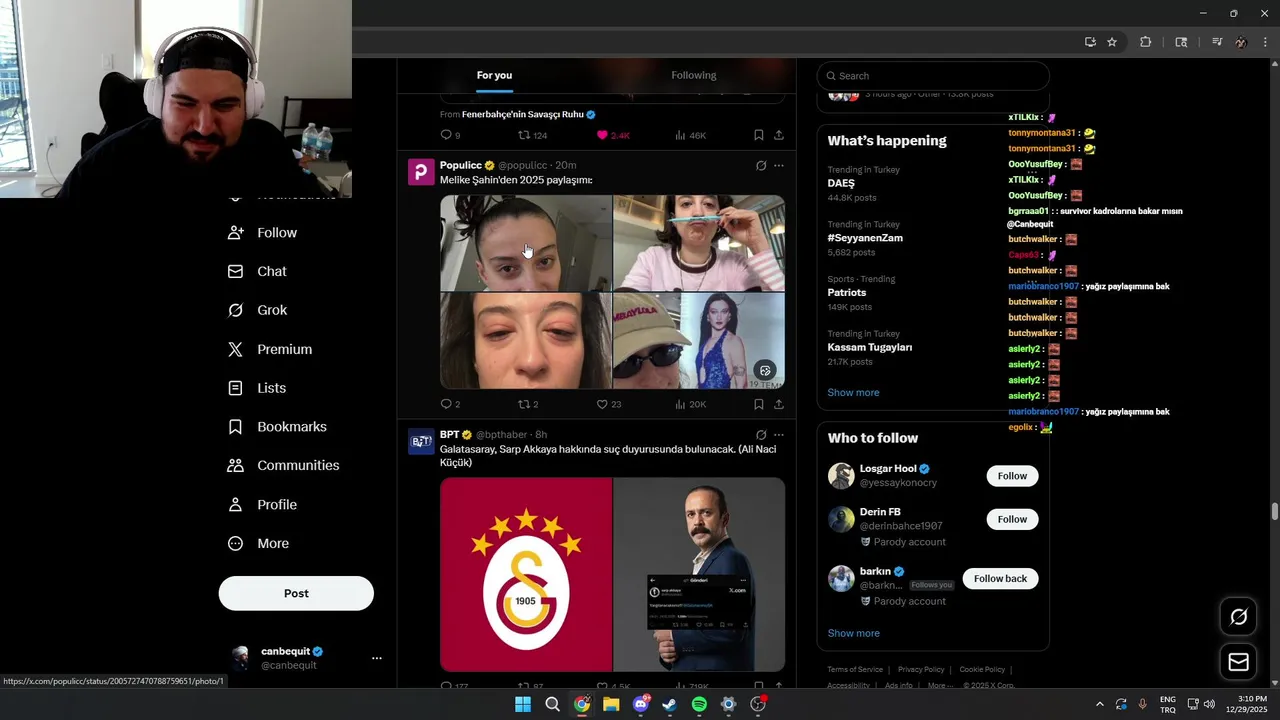Open Profile in the sidebar
This screenshot has width=1280, height=720.
(x=263, y=505)
